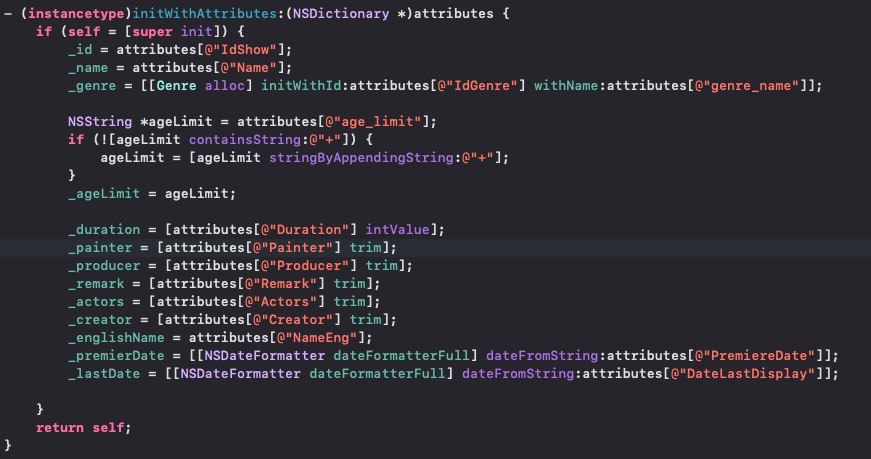Click the withName: selector
871x459 pixels.
click(570, 86)
